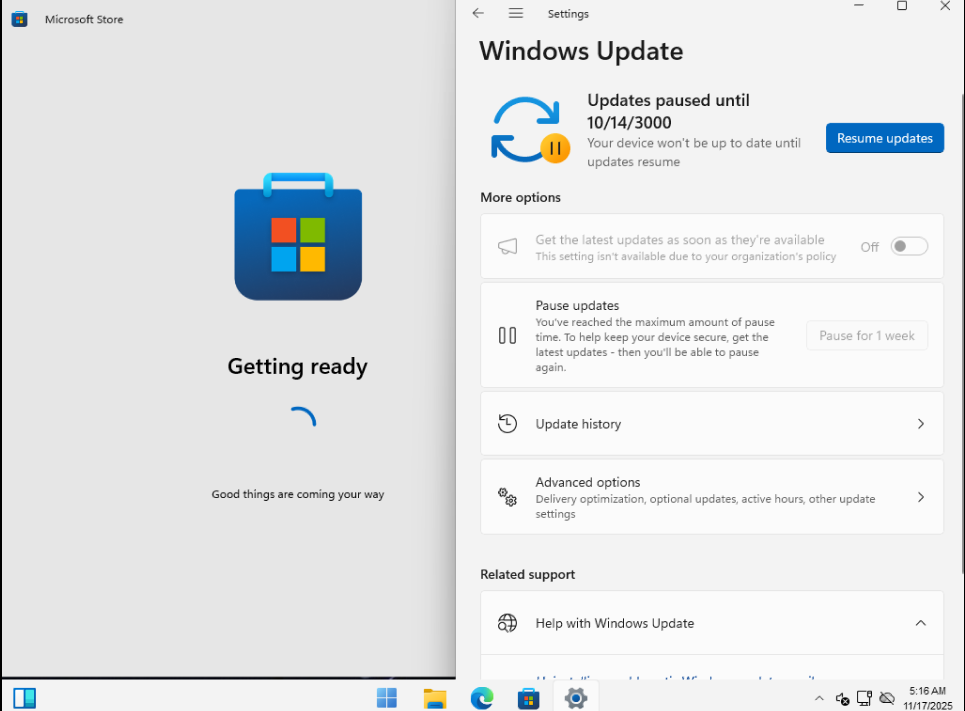This screenshot has height=711, width=965.
Task: Open Update history chevron
Action: tap(921, 424)
